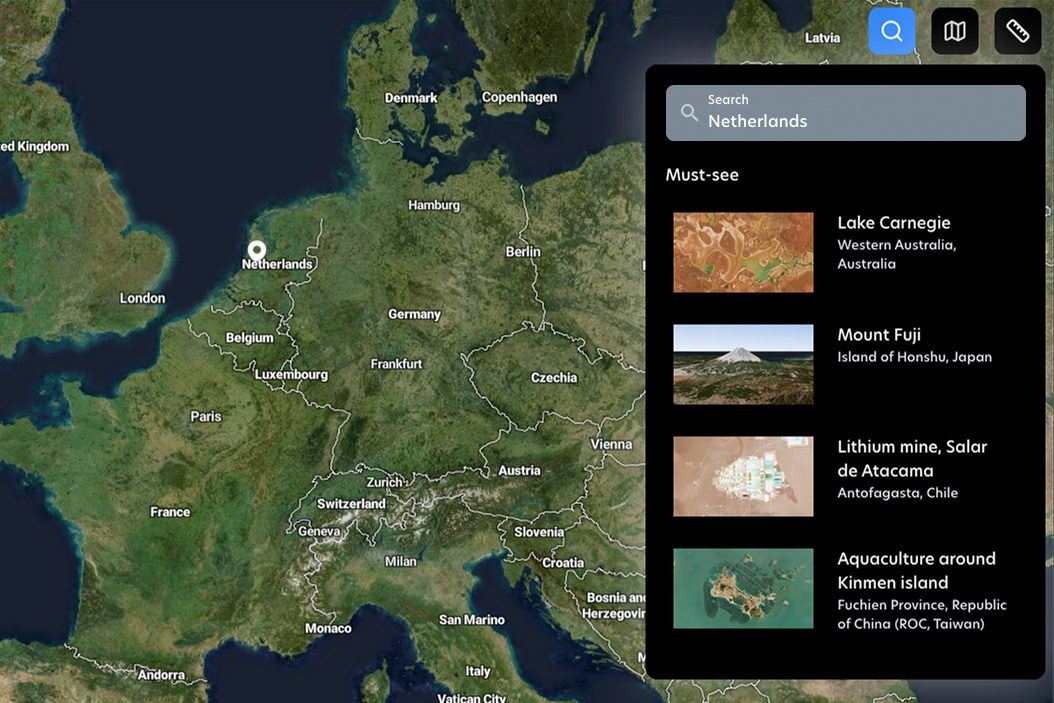Click the Vienna map label
The width and height of the screenshot is (1054, 703).
pyautogui.click(x=611, y=444)
